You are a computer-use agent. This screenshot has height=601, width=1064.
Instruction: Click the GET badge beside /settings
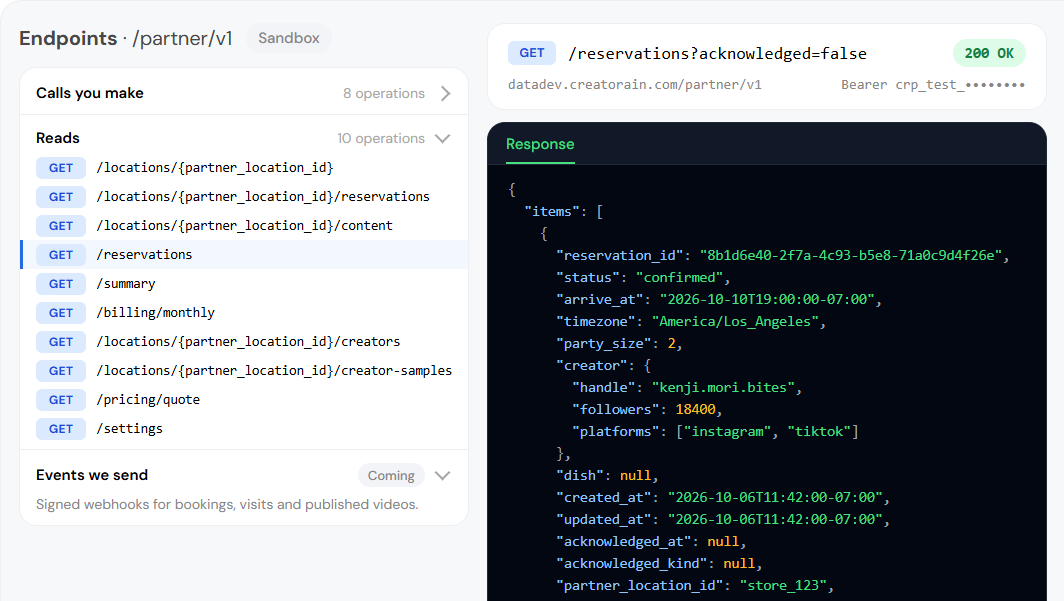point(61,429)
